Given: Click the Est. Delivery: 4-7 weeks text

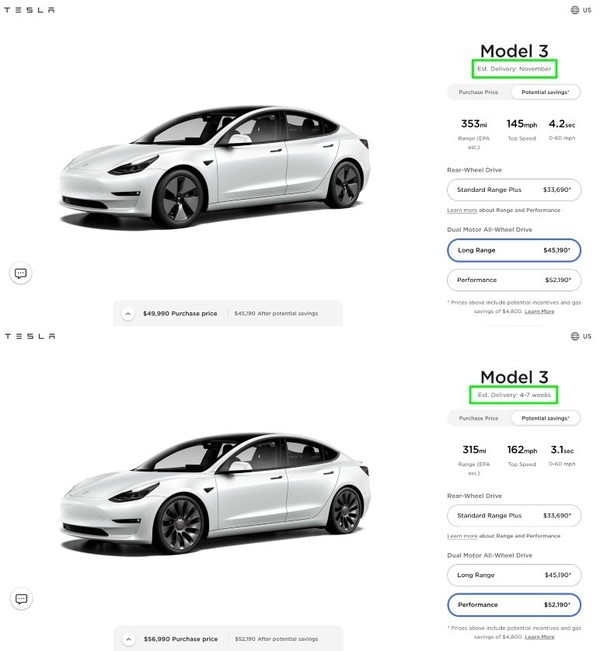Looking at the screenshot, I should pos(514,395).
